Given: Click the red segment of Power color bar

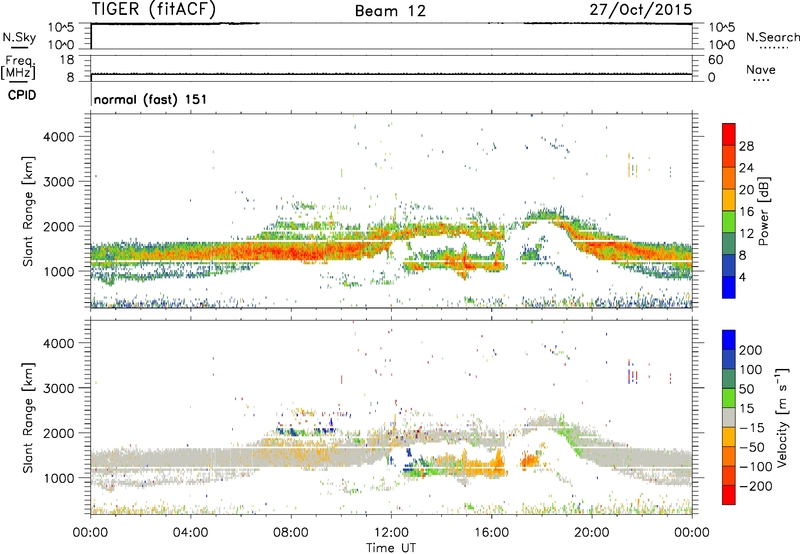Looking at the screenshot, I should click(x=729, y=134).
